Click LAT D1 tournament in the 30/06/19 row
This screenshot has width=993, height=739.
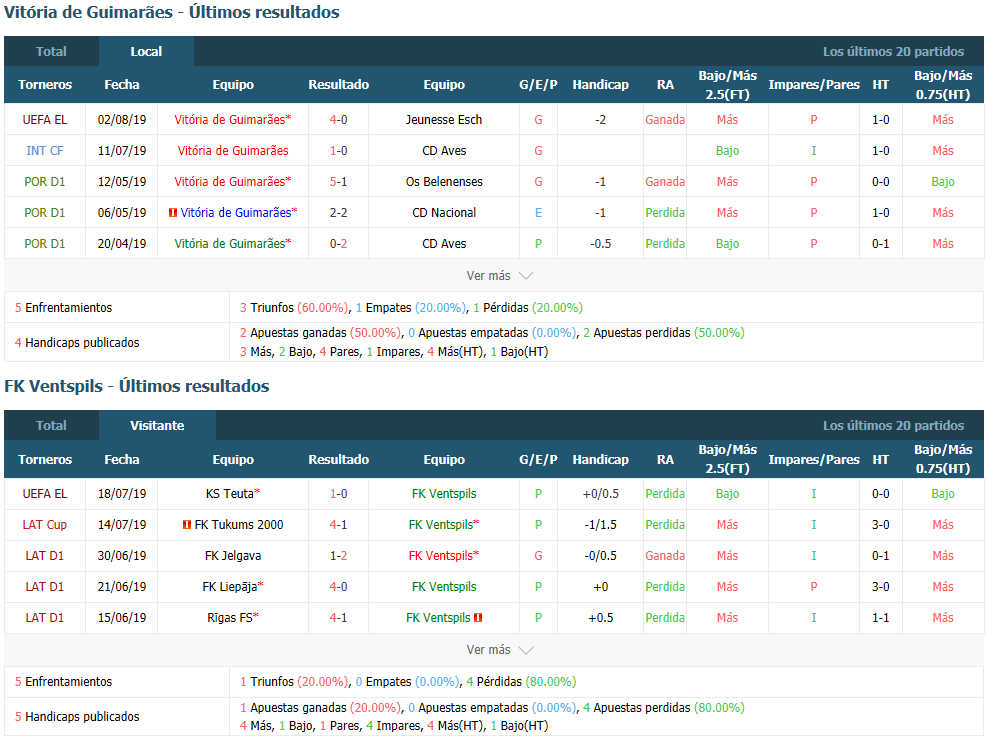point(44,556)
